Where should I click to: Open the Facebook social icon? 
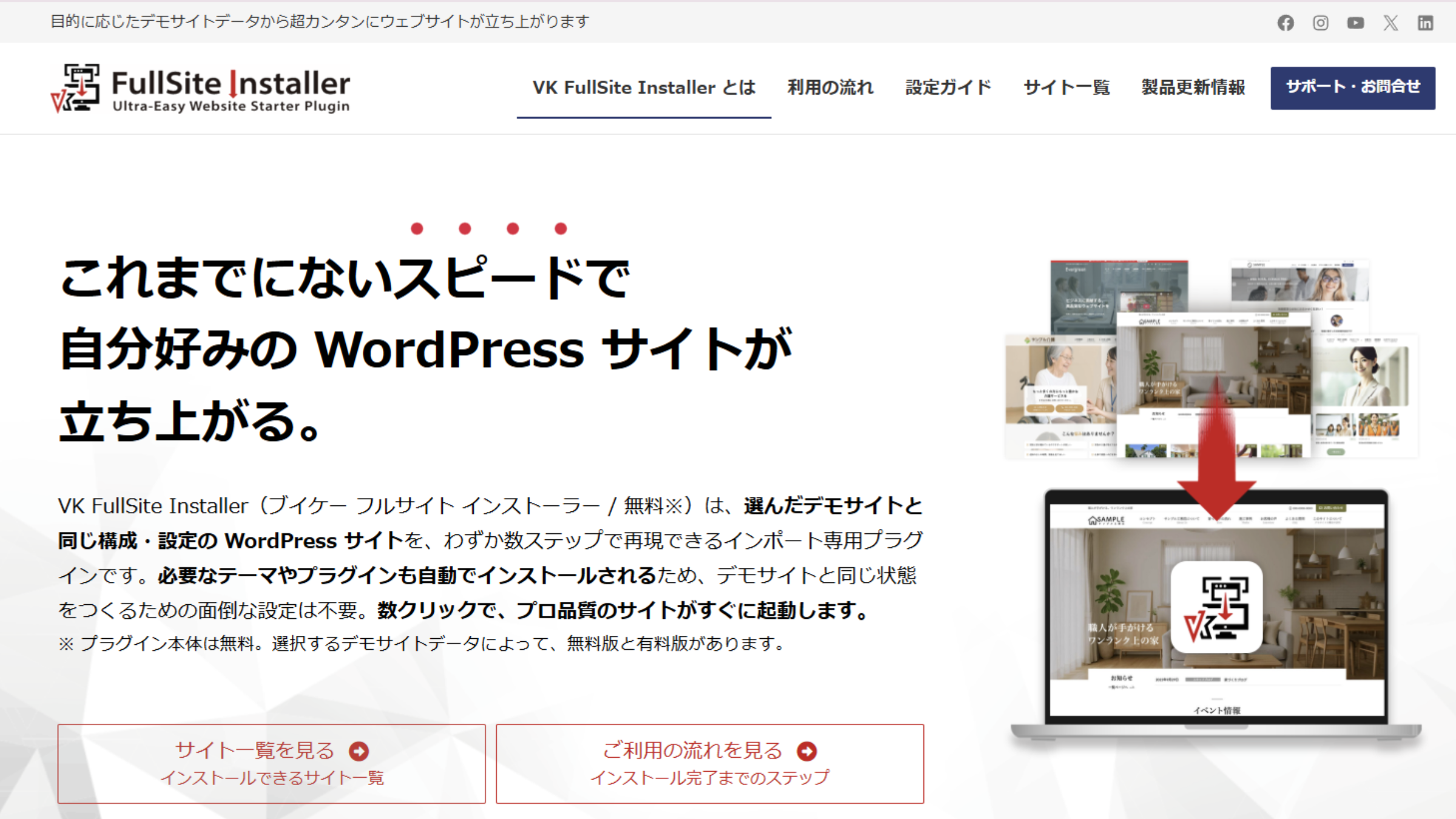[x=1286, y=23]
